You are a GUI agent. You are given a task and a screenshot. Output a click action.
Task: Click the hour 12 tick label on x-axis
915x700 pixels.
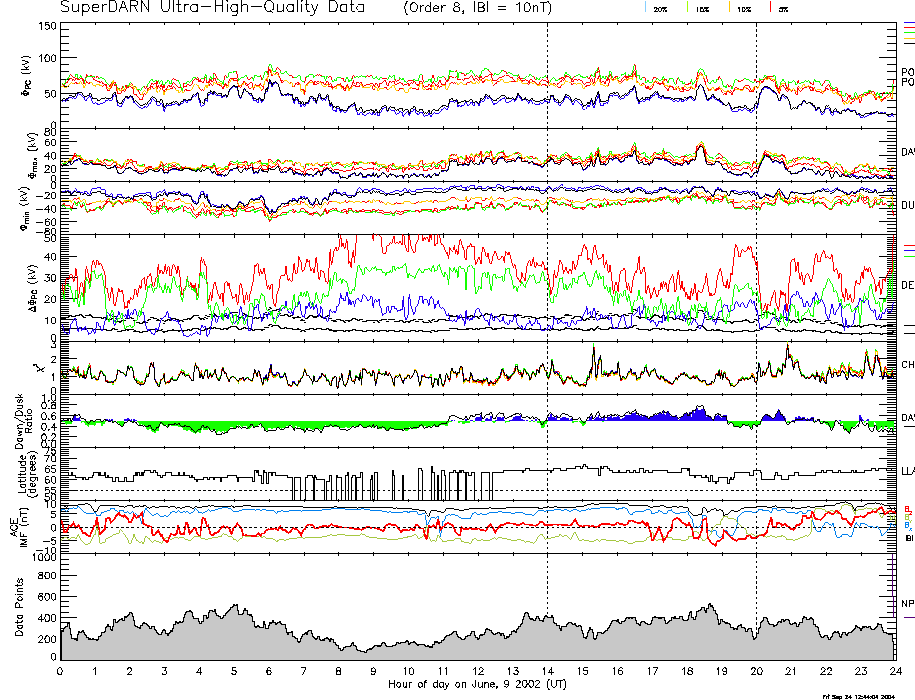coord(478,670)
